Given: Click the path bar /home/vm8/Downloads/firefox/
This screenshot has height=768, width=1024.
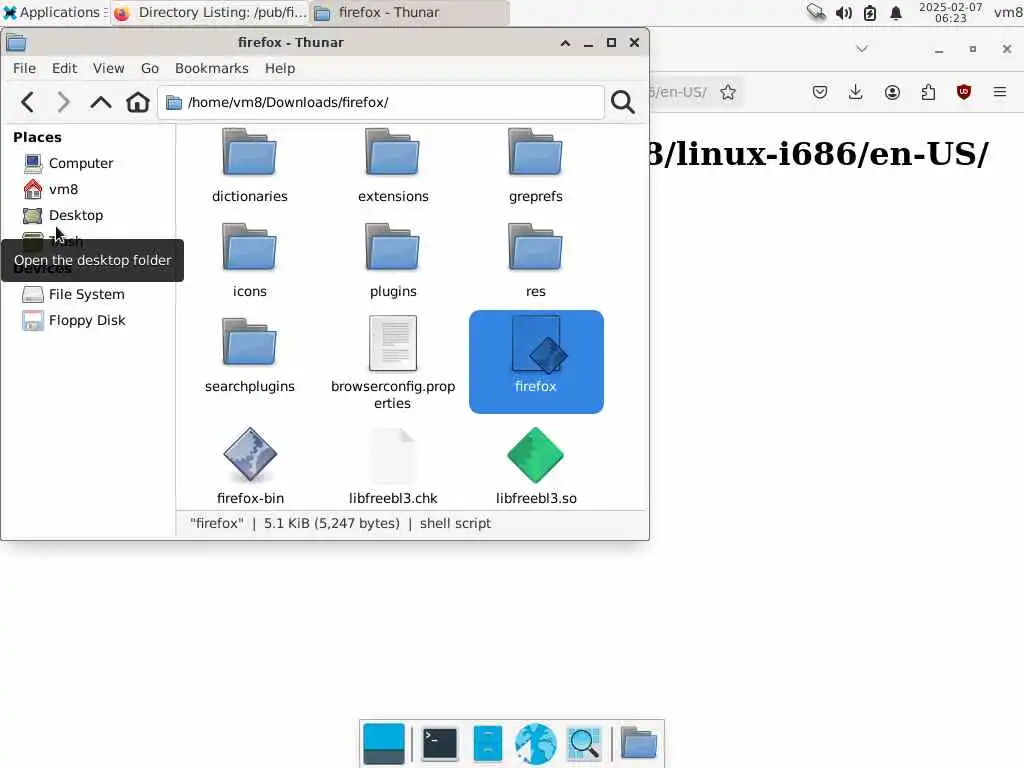Looking at the screenshot, I should [x=381, y=103].
